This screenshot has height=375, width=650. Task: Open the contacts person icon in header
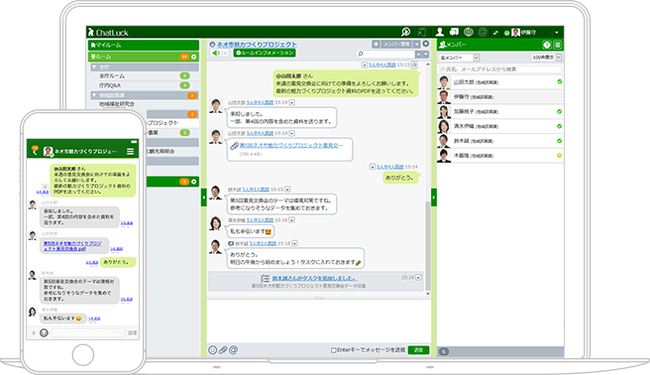click(440, 32)
